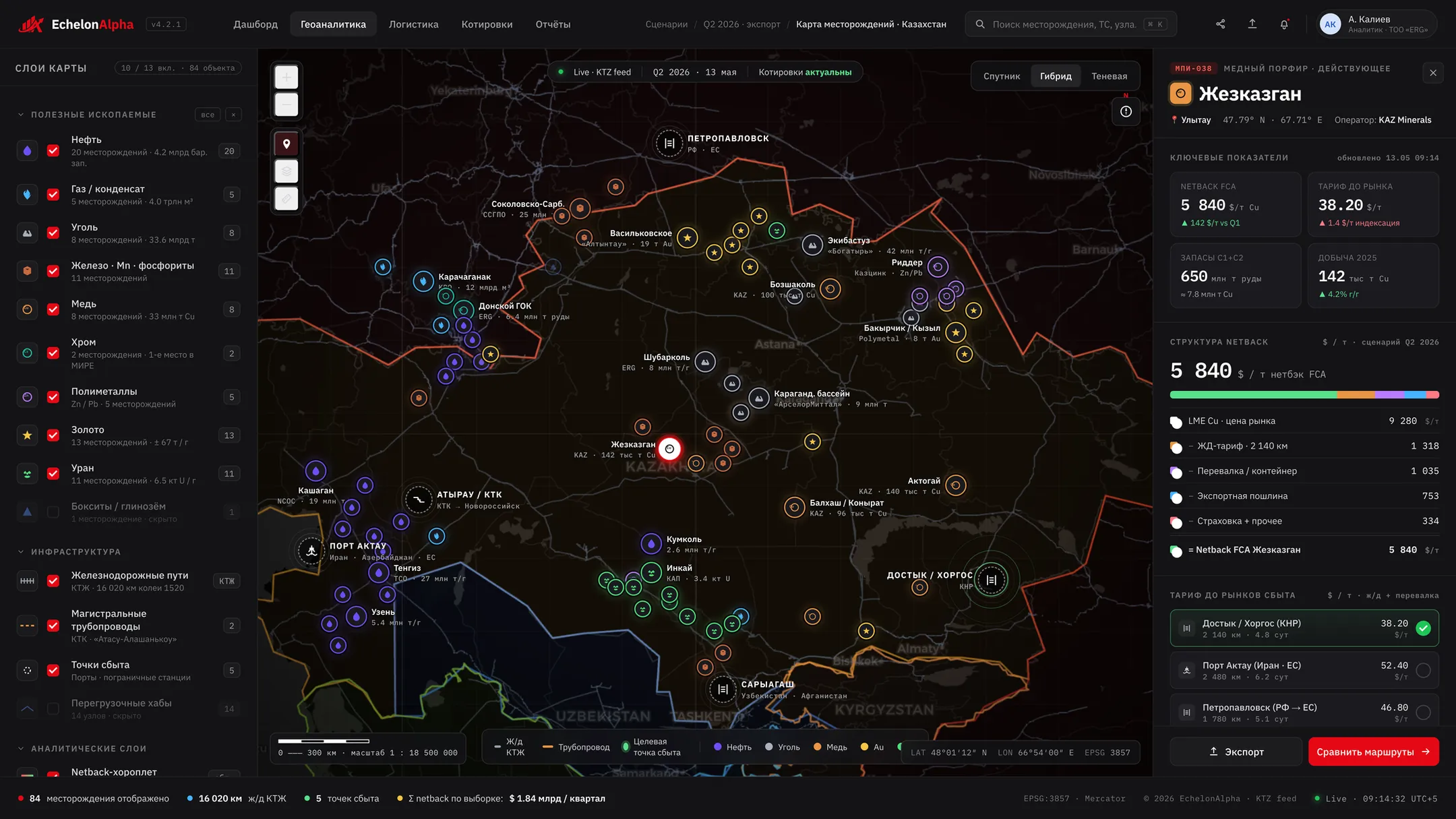Image resolution: width=1456 pixels, height=819 pixels.
Task: Click the share icon in the header
Action: (1220, 24)
